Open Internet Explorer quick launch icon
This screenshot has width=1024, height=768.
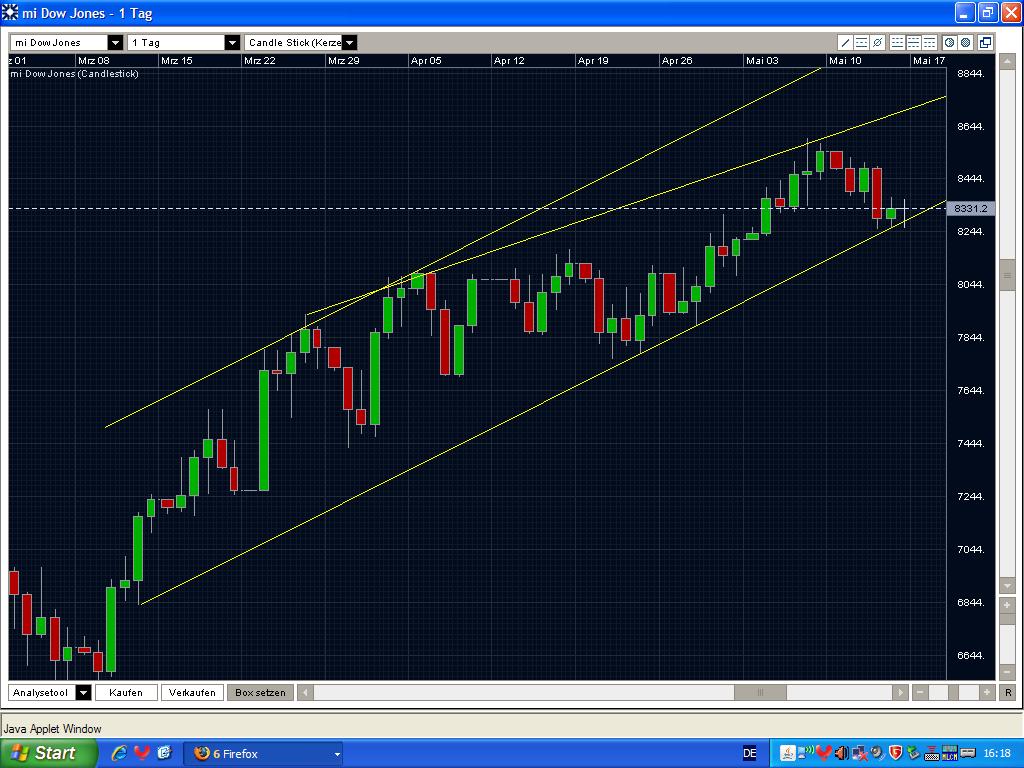120,753
